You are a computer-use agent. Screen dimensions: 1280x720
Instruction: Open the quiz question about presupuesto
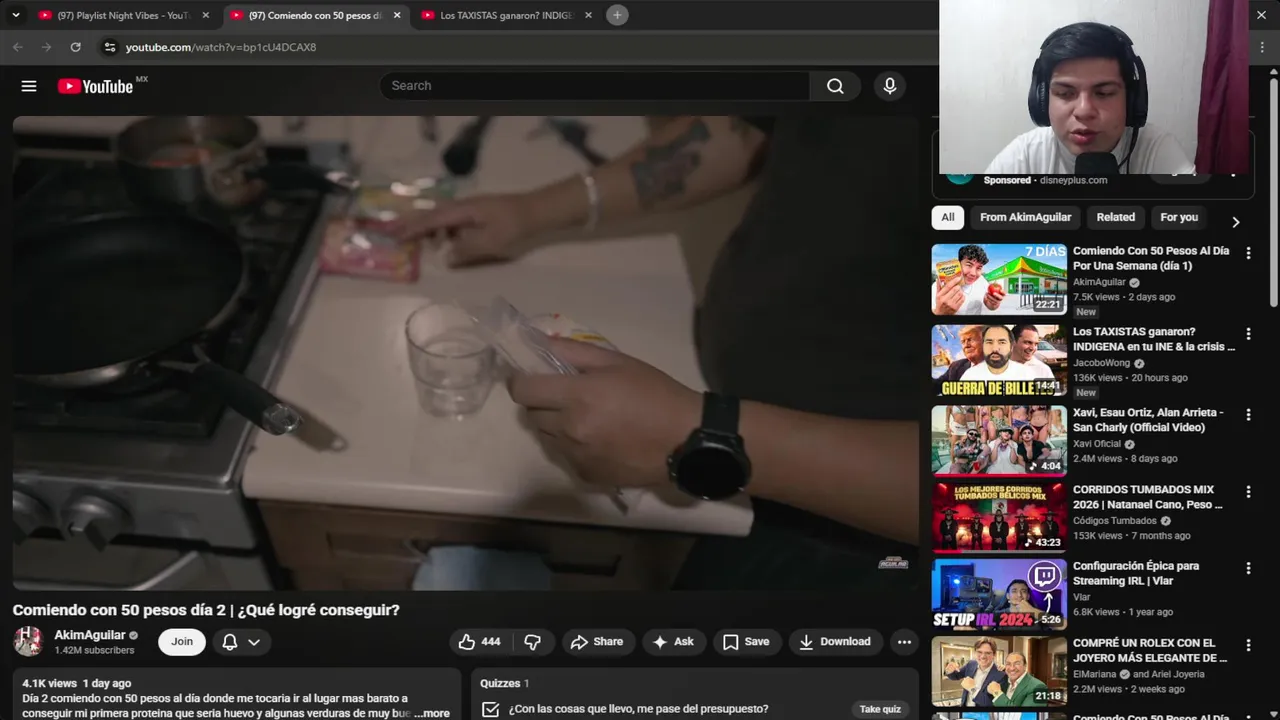coord(638,709)
